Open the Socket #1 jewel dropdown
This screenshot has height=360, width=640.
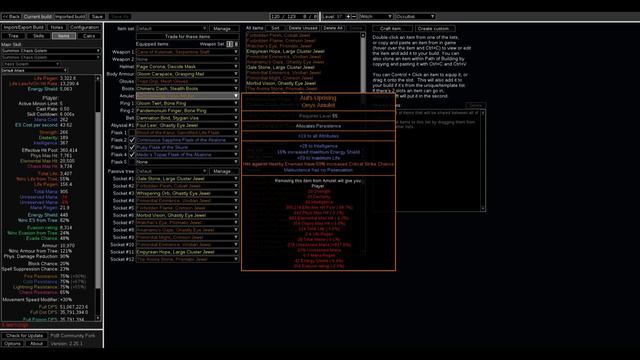tap(187, 179)
